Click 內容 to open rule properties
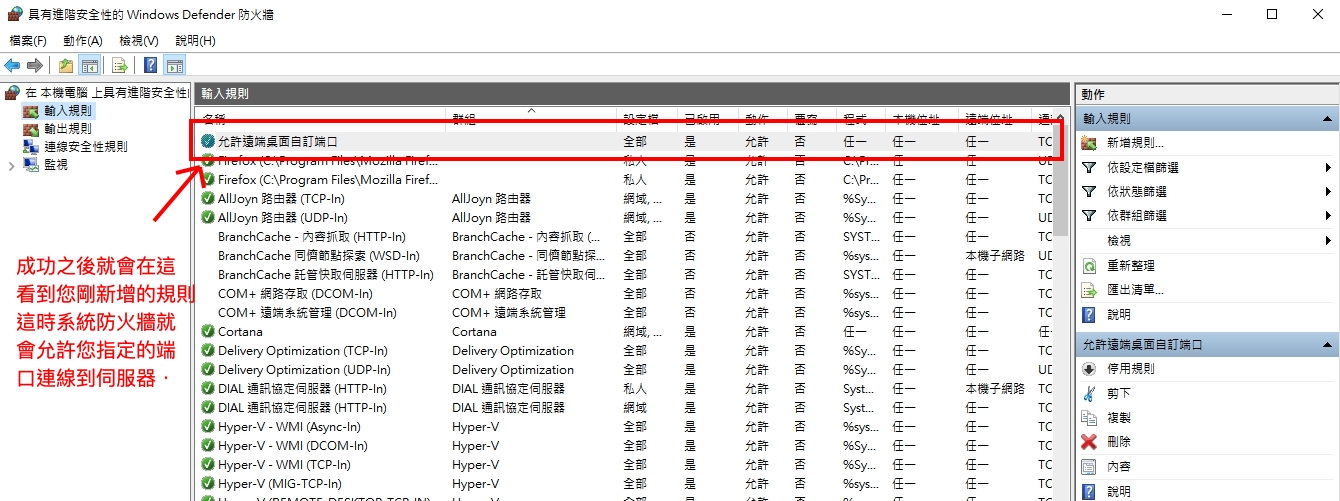The width and height of the screenshot is (1340, 501). coord(1119,467)
